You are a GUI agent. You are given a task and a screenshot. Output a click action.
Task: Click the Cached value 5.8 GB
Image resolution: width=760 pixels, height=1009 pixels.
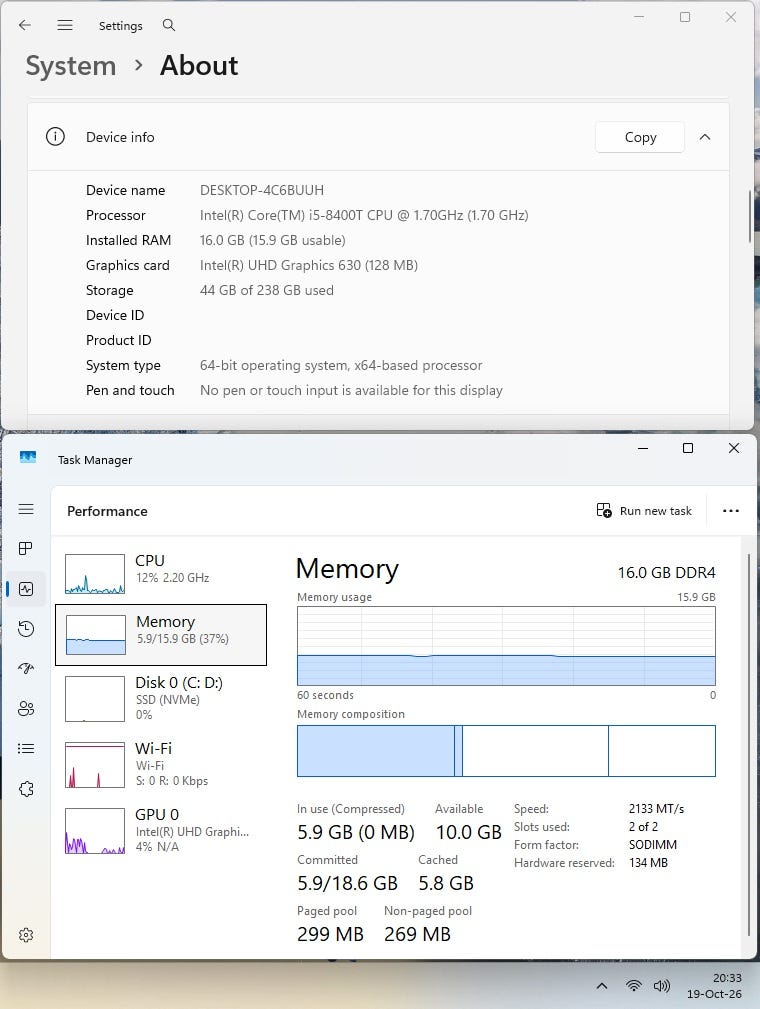446,884
